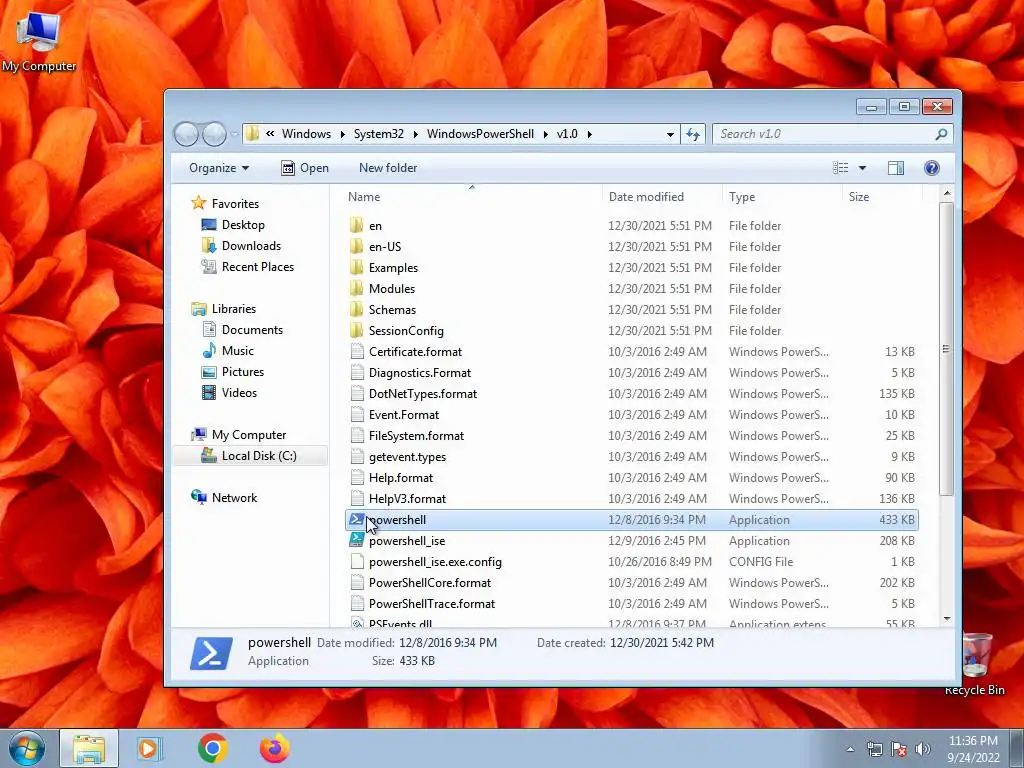Open the powershell application file

pyautogui.click(x=632, y=520)
